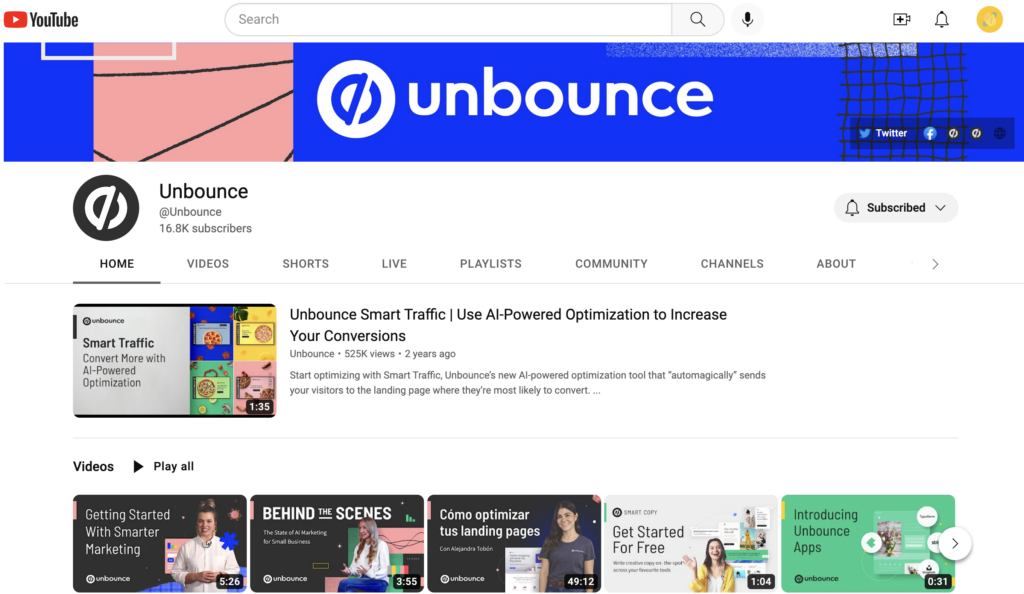Switch to the SHORTS tab
The image size is (1024, 594).
[306, 264]
